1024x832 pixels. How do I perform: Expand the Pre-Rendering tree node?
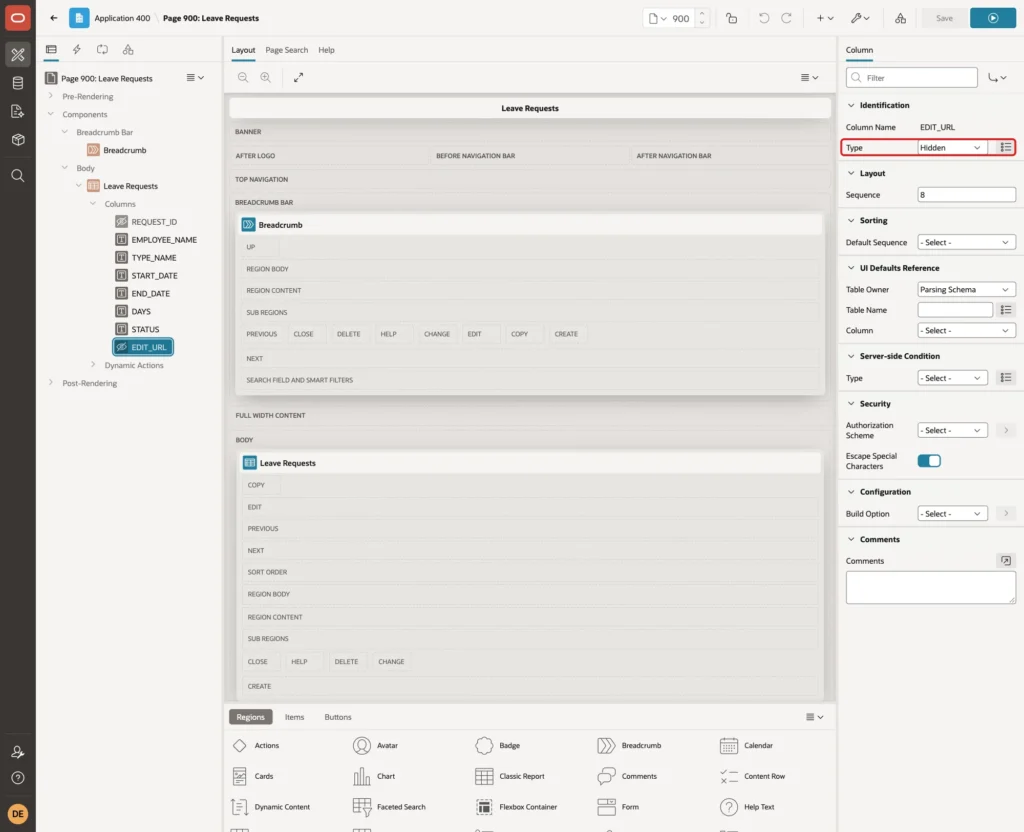coord(51,96)
